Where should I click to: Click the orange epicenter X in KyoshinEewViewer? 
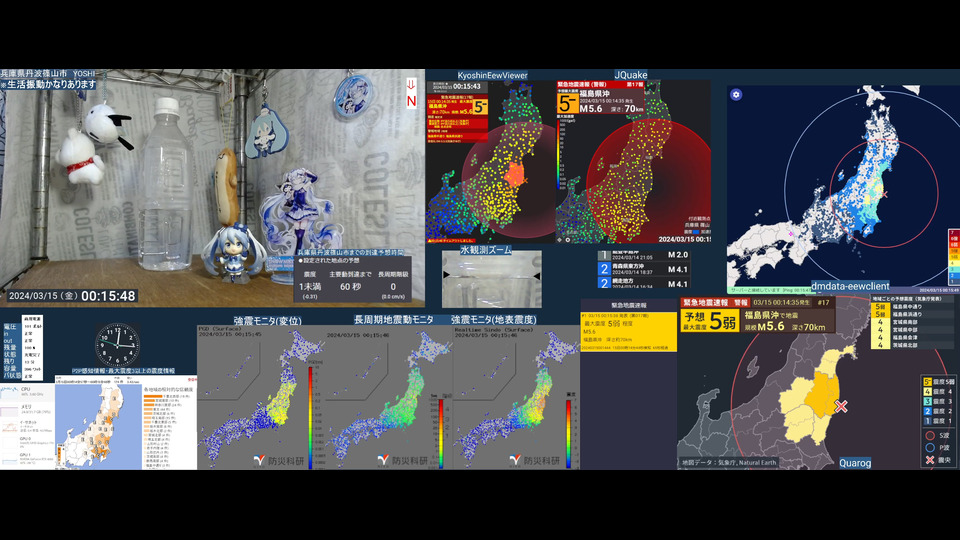(x=525, y=180)
